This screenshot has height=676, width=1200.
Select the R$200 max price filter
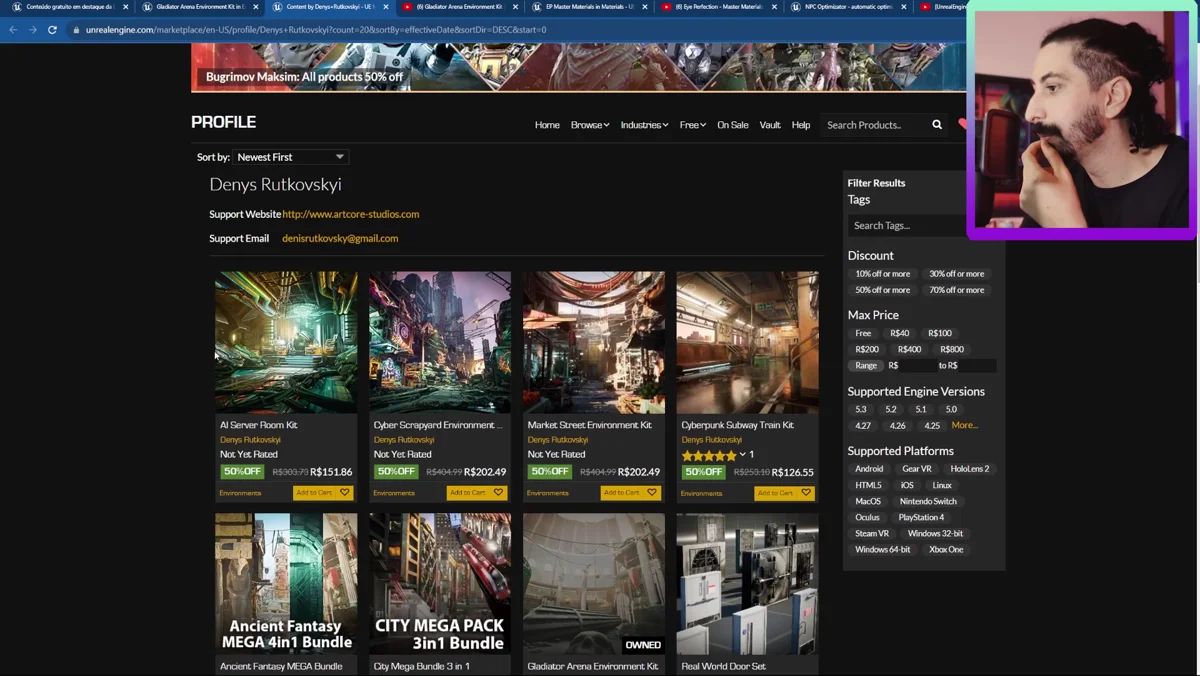(x=867, y=350)
